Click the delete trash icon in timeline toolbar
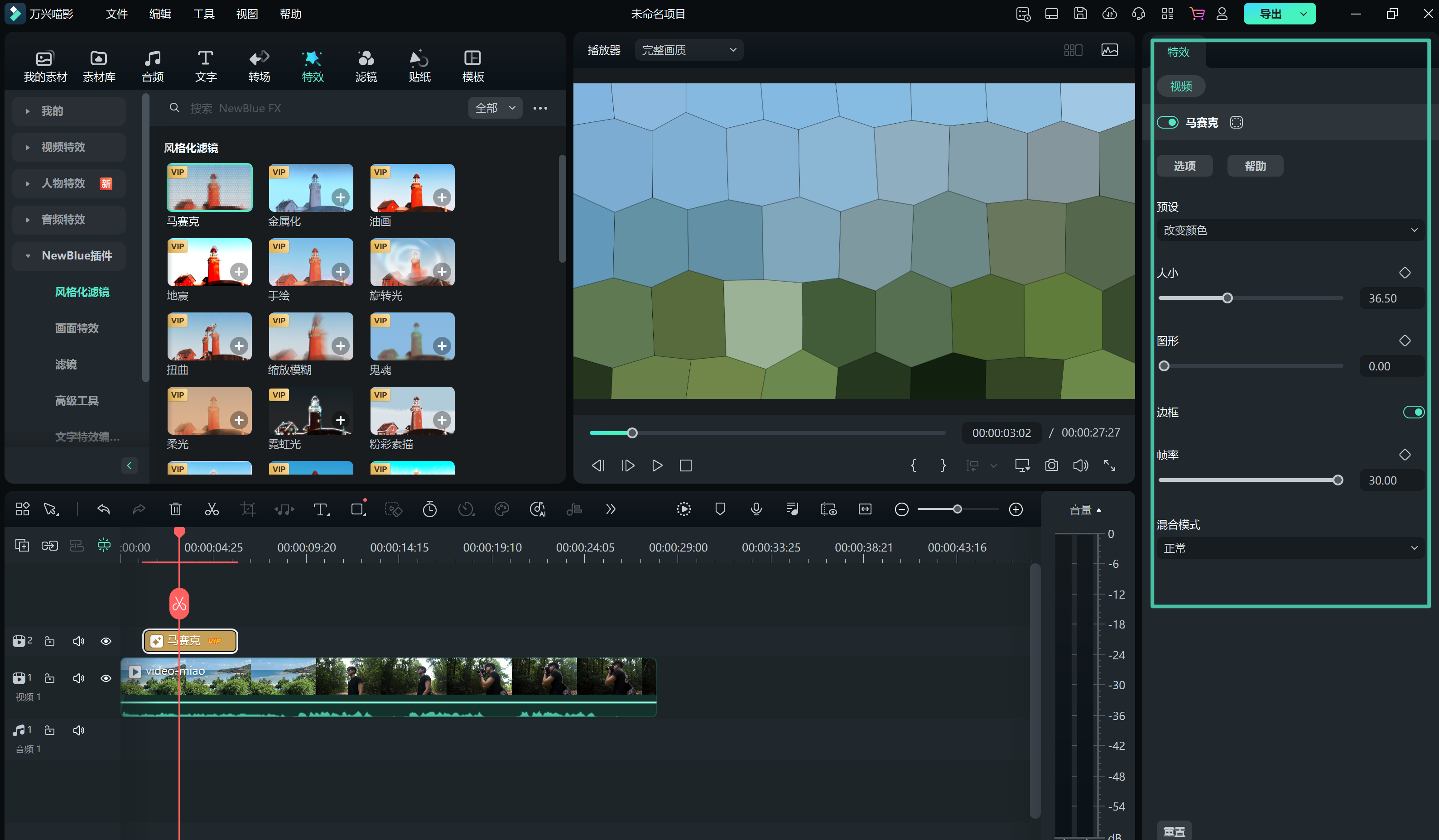1439x840 pixels. pyautogui.click(x=175, y=509)
